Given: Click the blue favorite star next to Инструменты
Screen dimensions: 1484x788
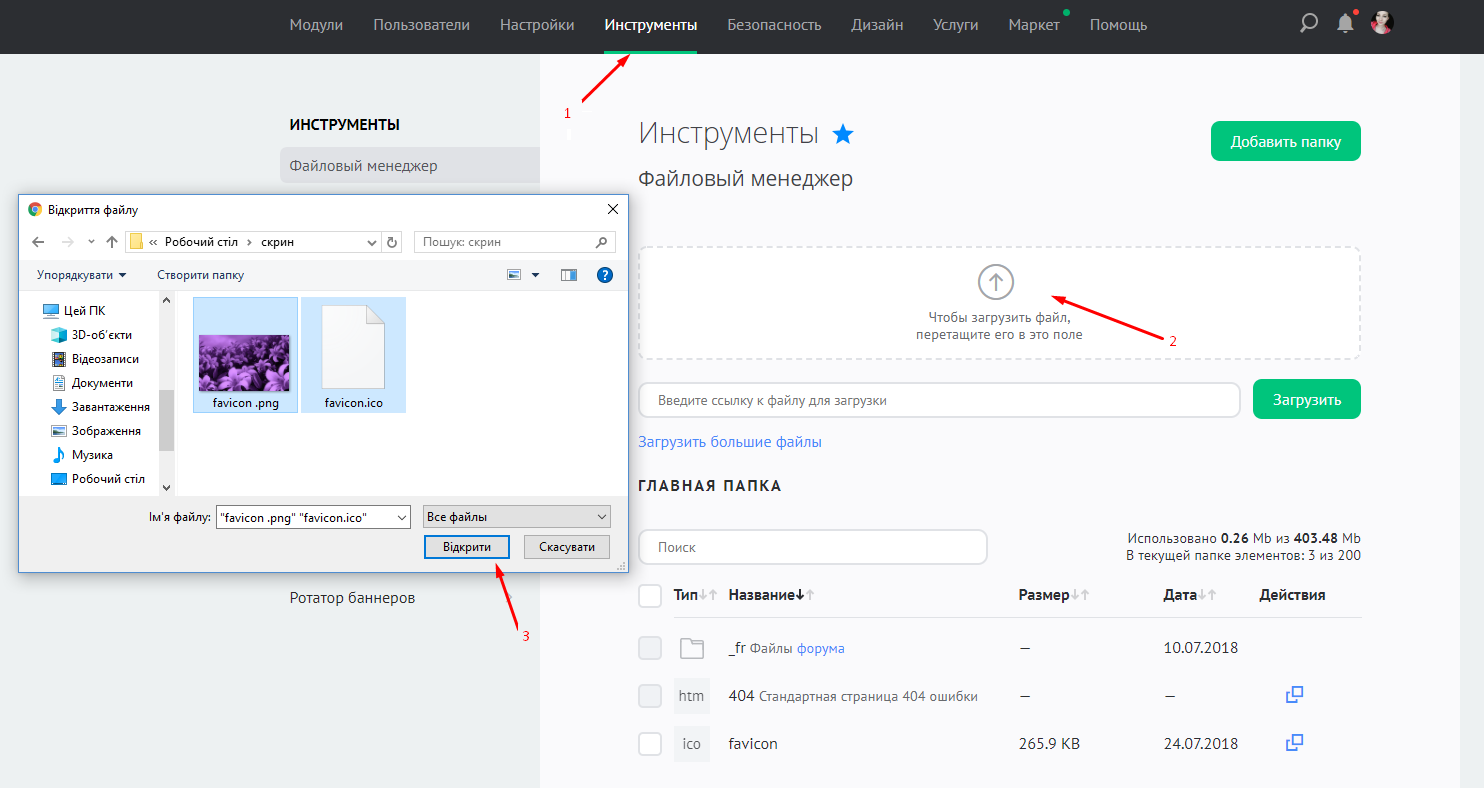Looking at the screenshot, I should coord(843,134).
